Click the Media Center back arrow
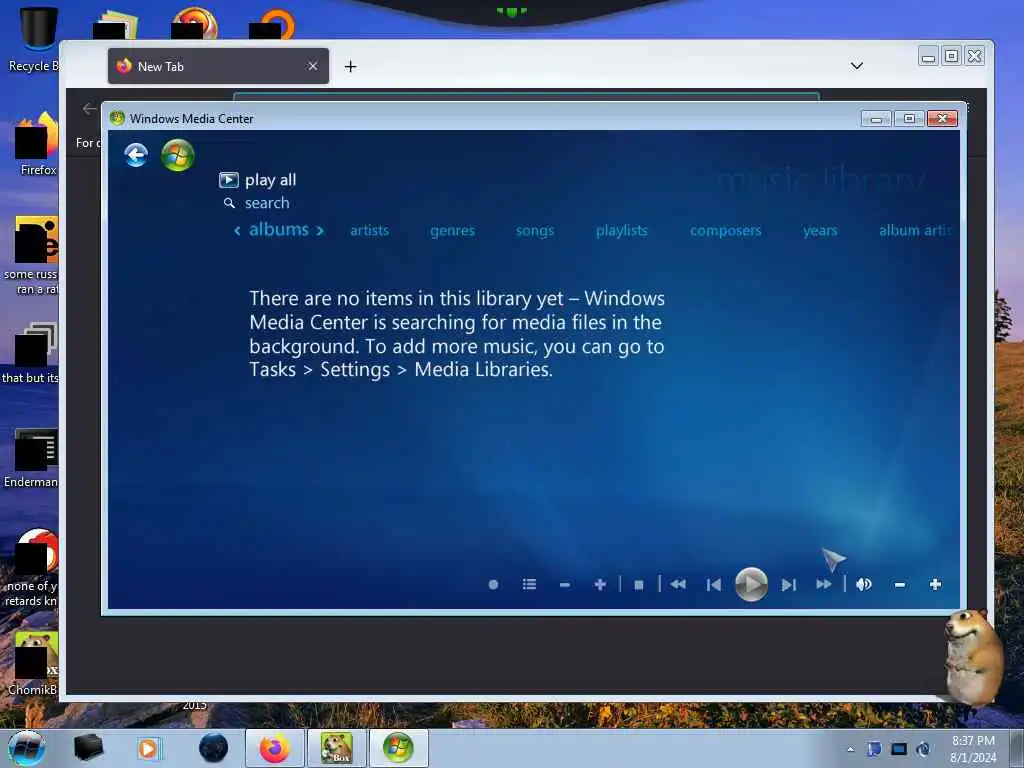Image resolution: width=1024 pixels, height=768 pixels. (136, 155)
